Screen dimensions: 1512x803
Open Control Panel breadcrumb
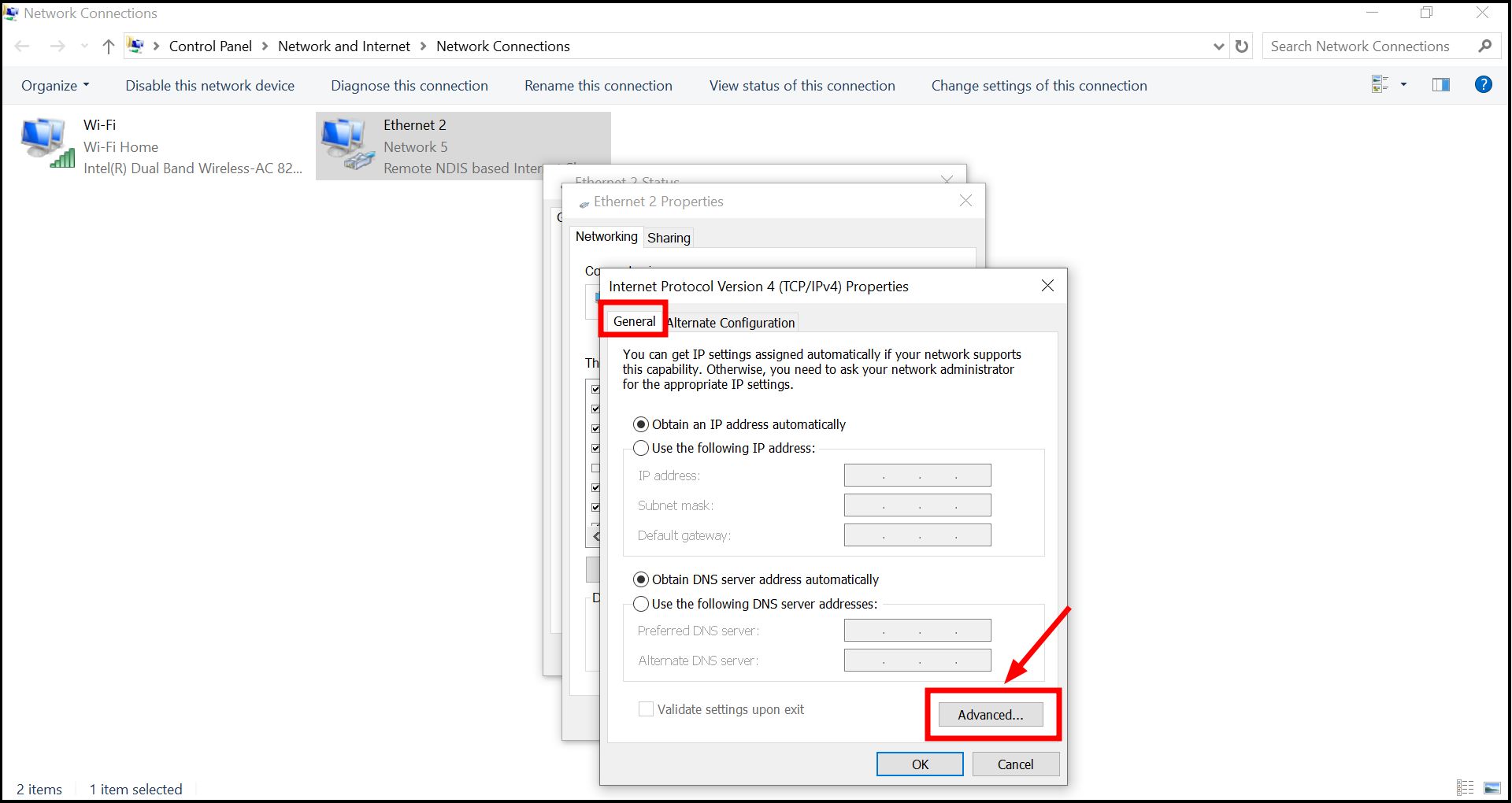pos(210,46)
